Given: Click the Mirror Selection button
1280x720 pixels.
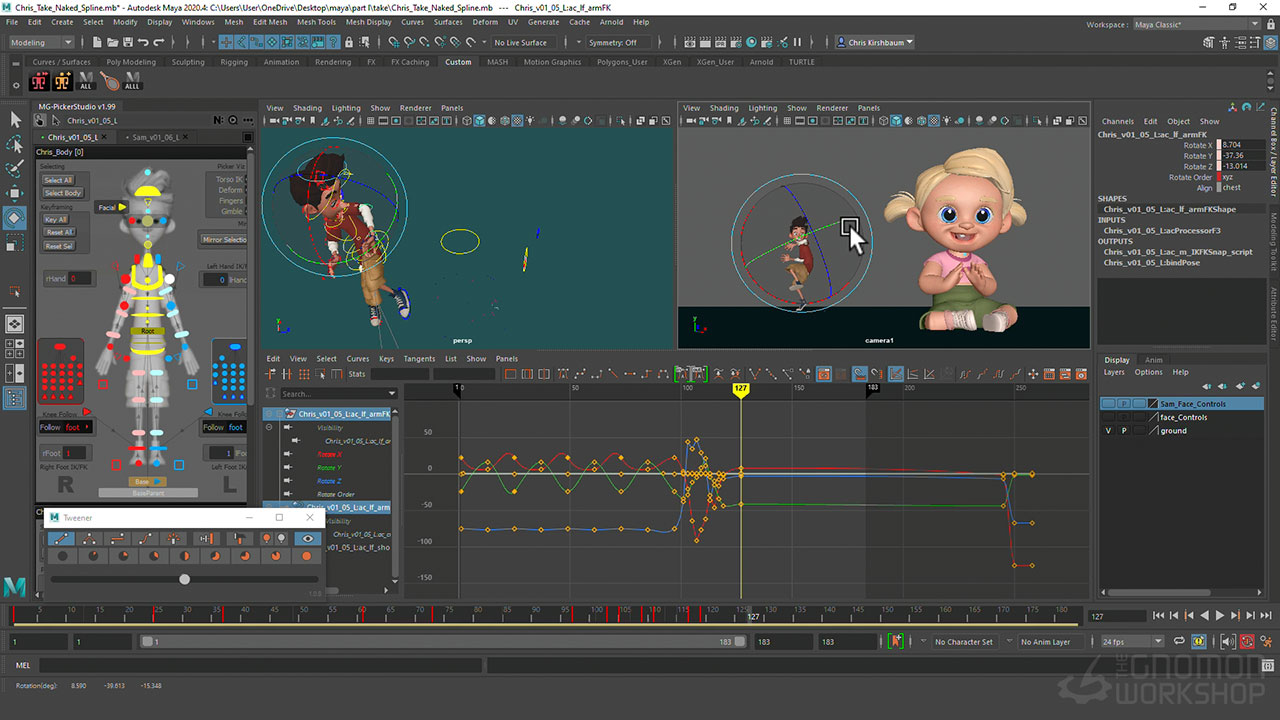Looking at the screenshot, I should coord(224,239).
